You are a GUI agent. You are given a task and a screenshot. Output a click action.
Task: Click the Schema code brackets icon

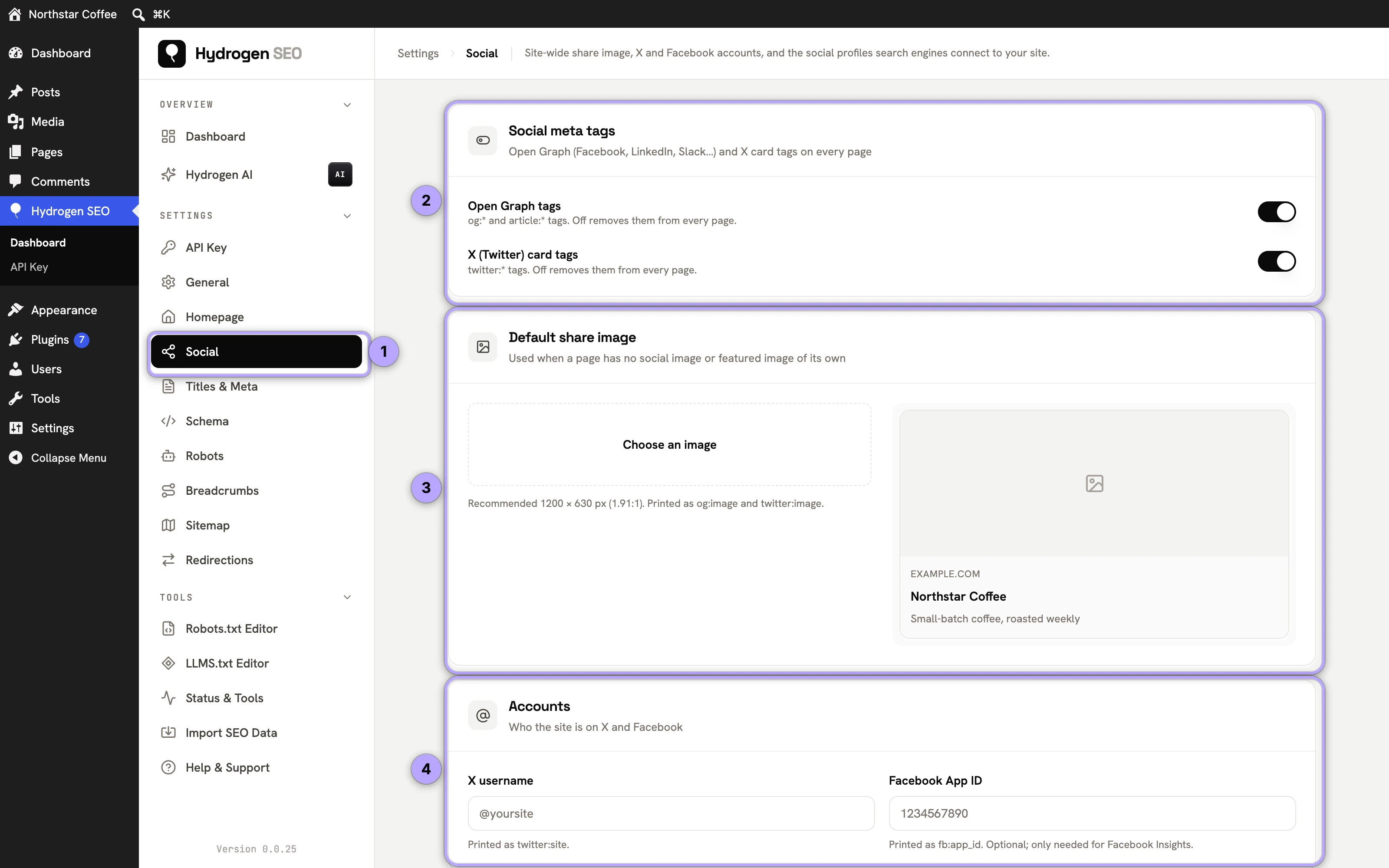coord(168,421)
